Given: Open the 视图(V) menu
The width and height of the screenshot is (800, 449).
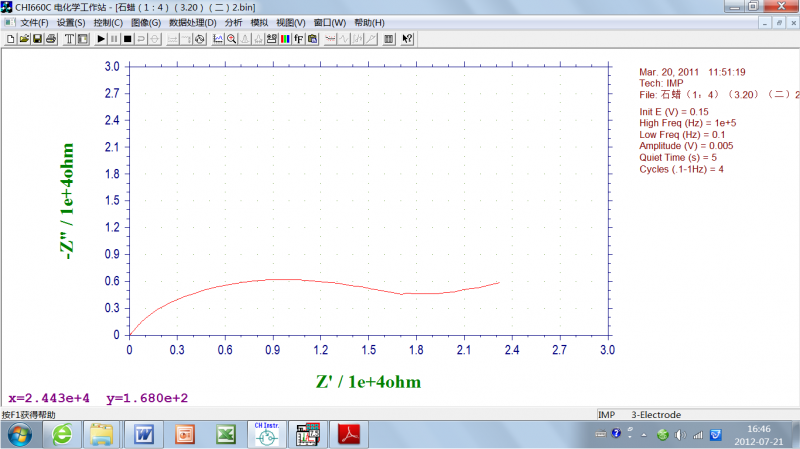Looking at the screenshot, I should click(x=291, y=22).
